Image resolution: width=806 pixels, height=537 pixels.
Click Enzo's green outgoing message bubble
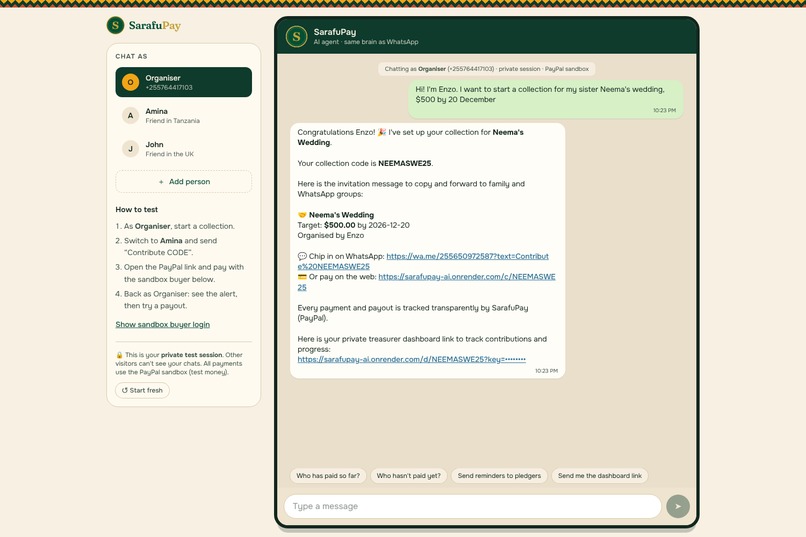546,99
